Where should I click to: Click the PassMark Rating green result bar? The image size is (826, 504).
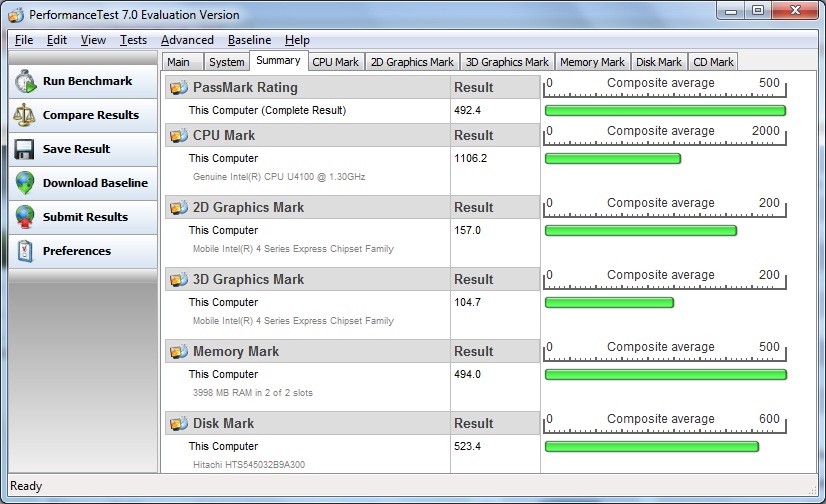pos(665,111)
